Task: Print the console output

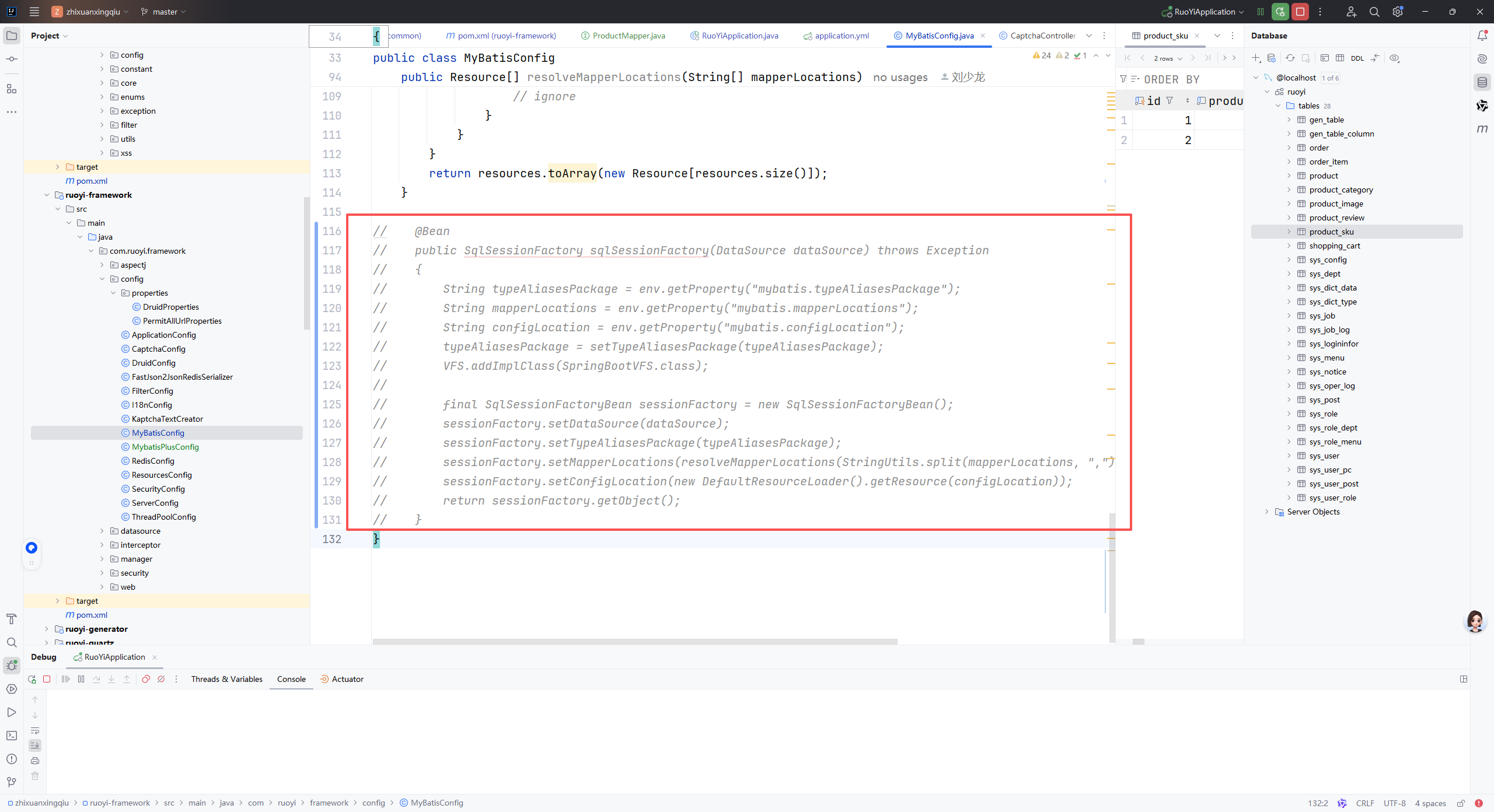Action: tap(35, 761)
